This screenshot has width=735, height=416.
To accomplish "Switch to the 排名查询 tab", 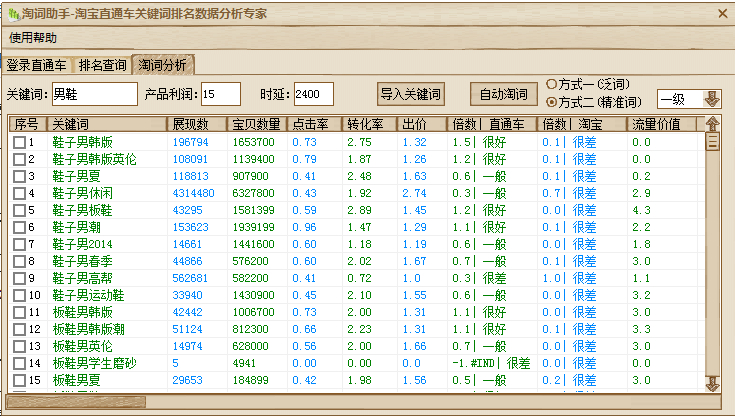I will pyautogui.click(x=103, y=65).
